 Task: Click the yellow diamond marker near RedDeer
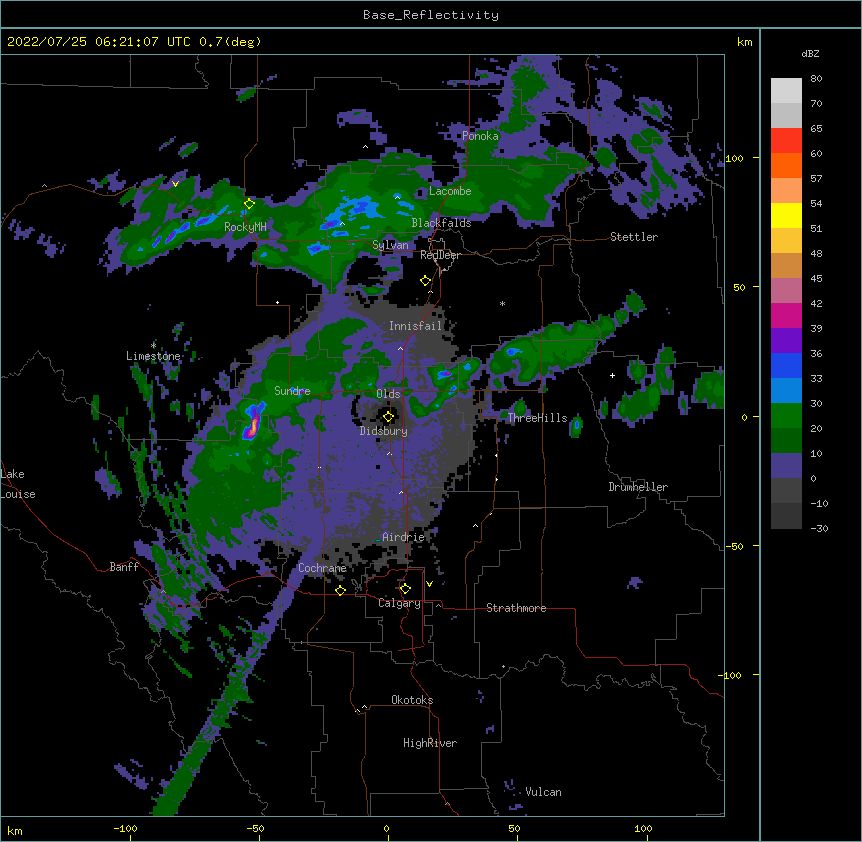(x=425, y=281)
